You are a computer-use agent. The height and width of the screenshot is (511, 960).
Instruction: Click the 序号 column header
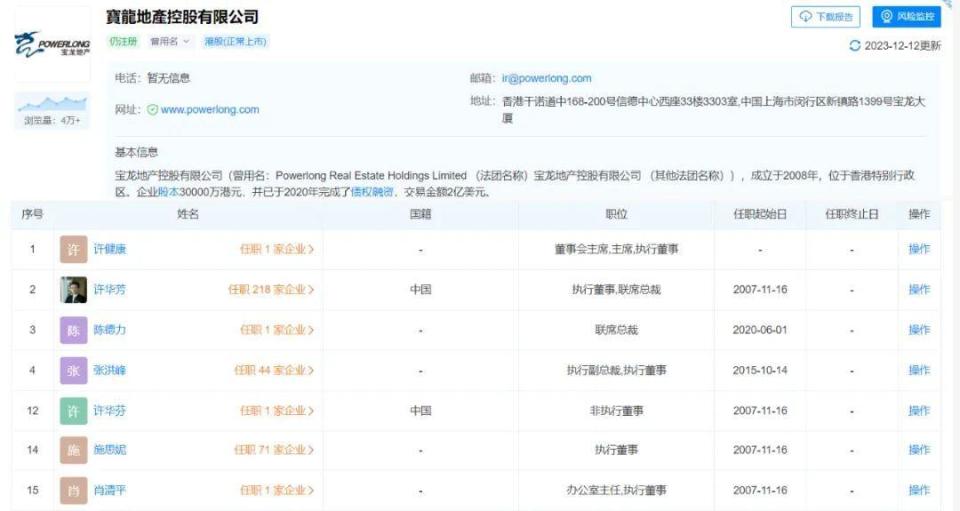32,214
